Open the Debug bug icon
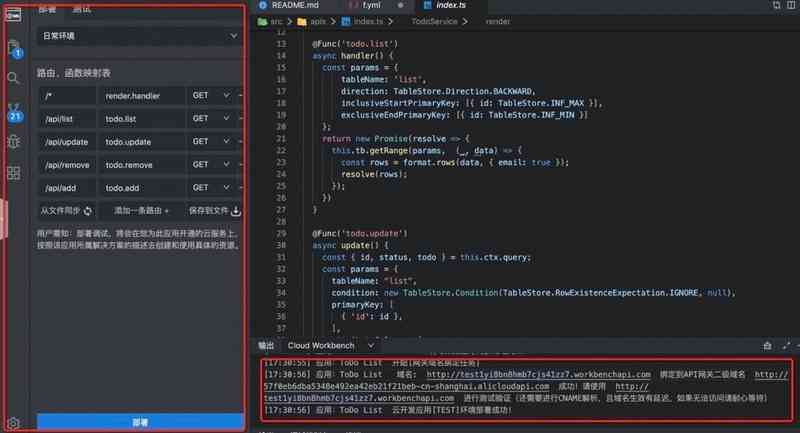Image resolution: width=800 pixels, height=433 pixels. [13, 142]
